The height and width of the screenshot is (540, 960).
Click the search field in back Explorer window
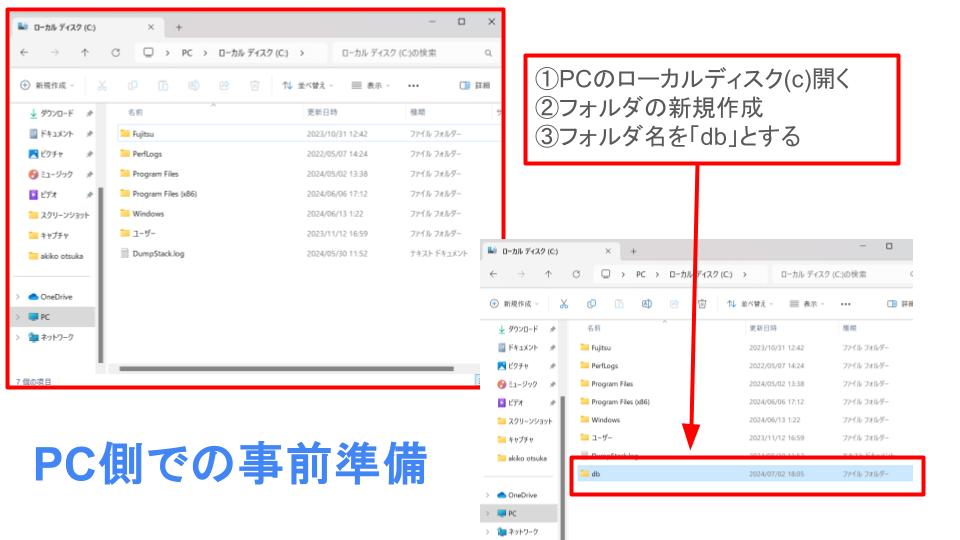414,53
